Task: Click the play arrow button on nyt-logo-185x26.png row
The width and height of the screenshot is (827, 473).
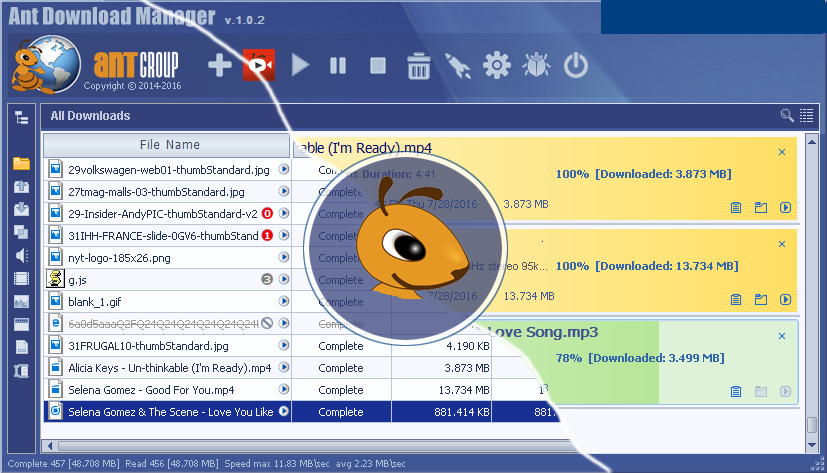Action: pyautogui.click(x=284, y=257)
